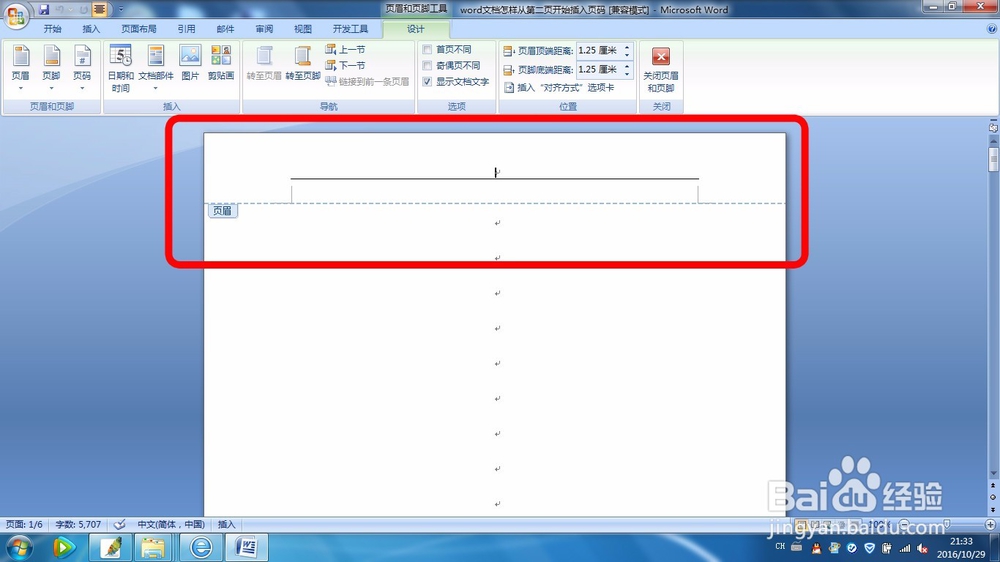Decrease footer bottom distance (页脚底端距离) spinner
This screenshot has width=1000, height=562.
[x=627, y=73]
